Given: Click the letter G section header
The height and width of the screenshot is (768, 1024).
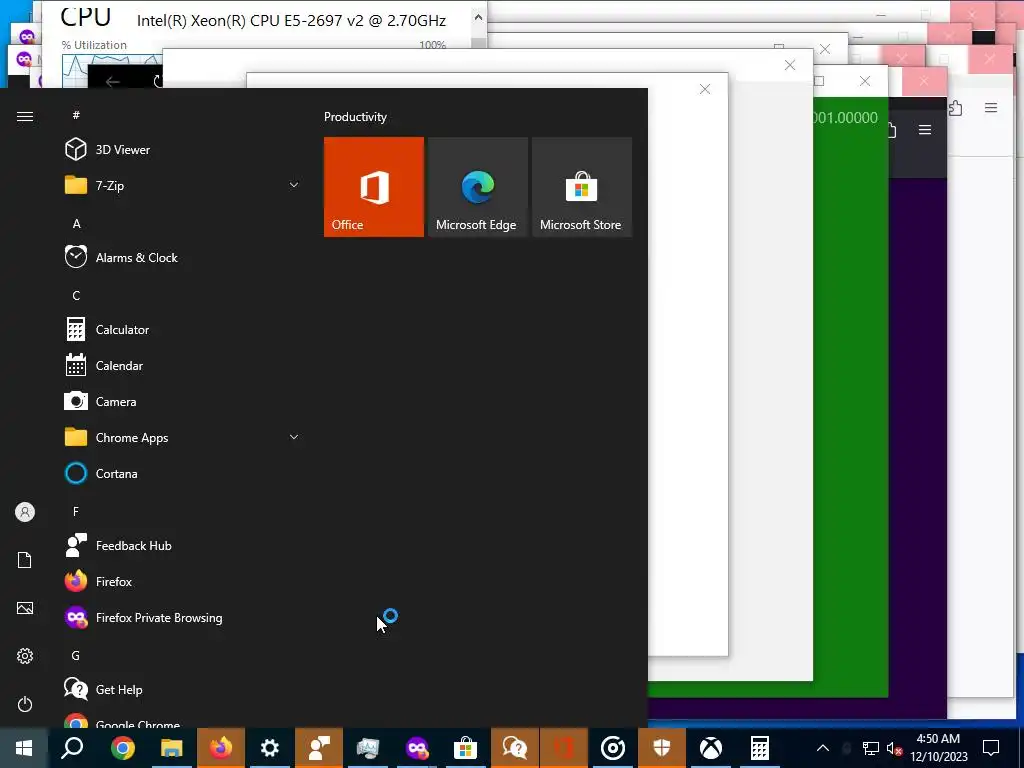Looking at the screenshot, I should [x=76, y=655].
